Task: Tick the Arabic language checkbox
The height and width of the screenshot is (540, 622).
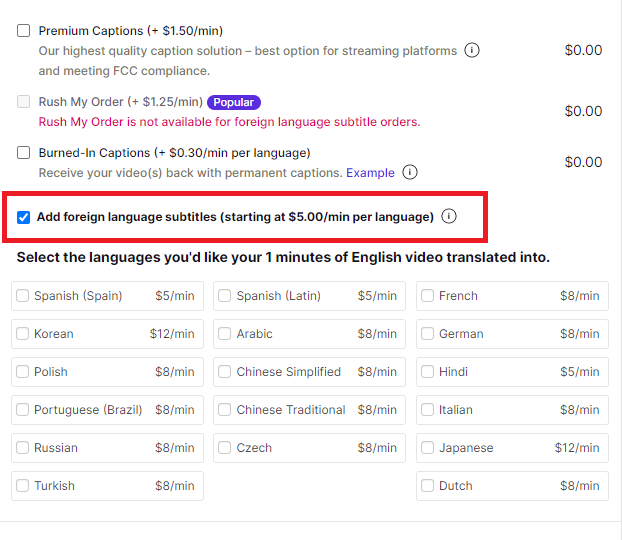Action: click(225, 334)
